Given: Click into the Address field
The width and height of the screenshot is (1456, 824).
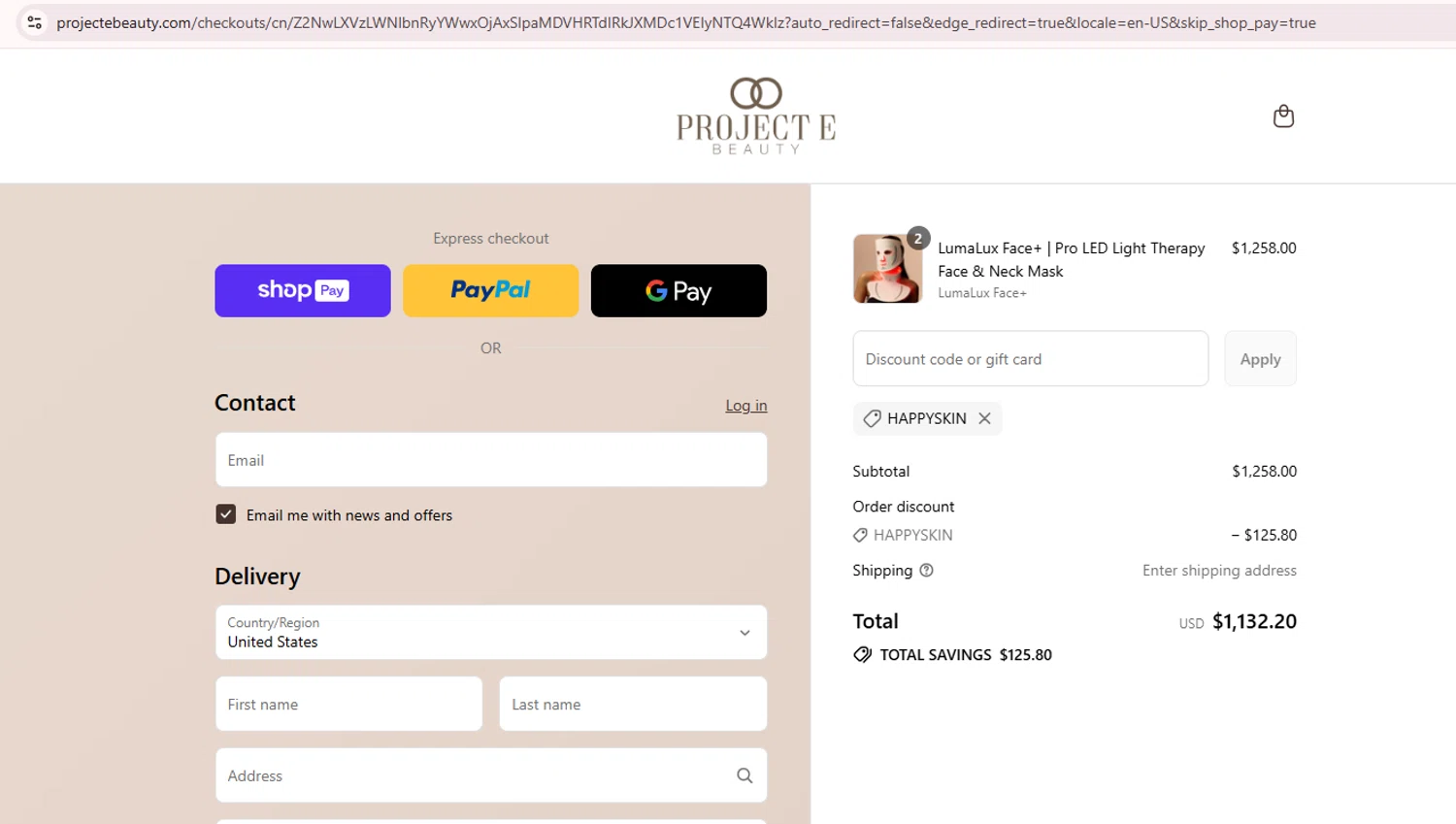Looking at the screenshot, I should tap(491, 775).
